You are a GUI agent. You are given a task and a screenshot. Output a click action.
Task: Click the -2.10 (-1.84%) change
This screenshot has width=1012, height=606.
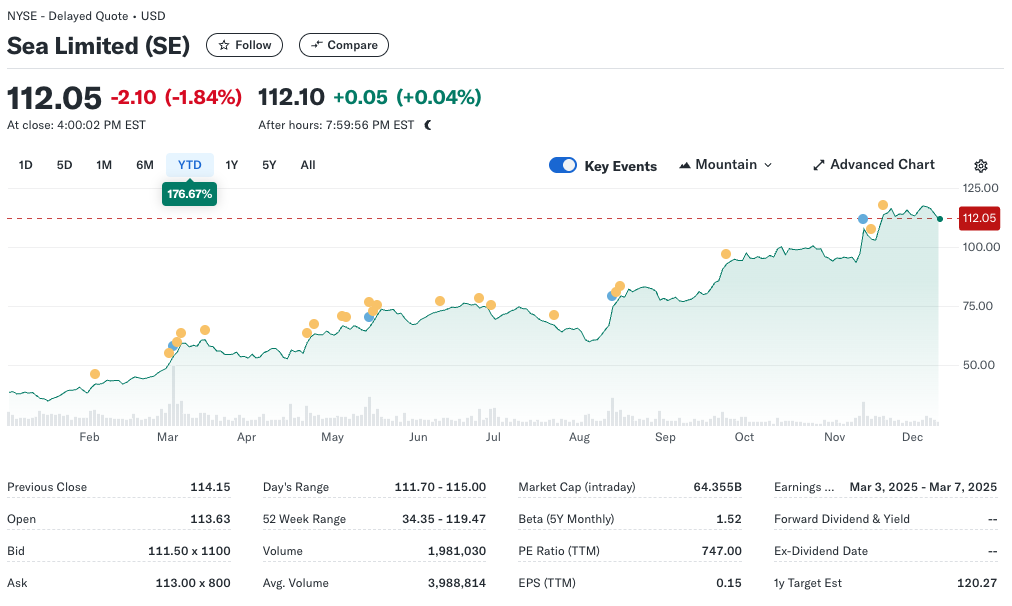tap(176, 97)
